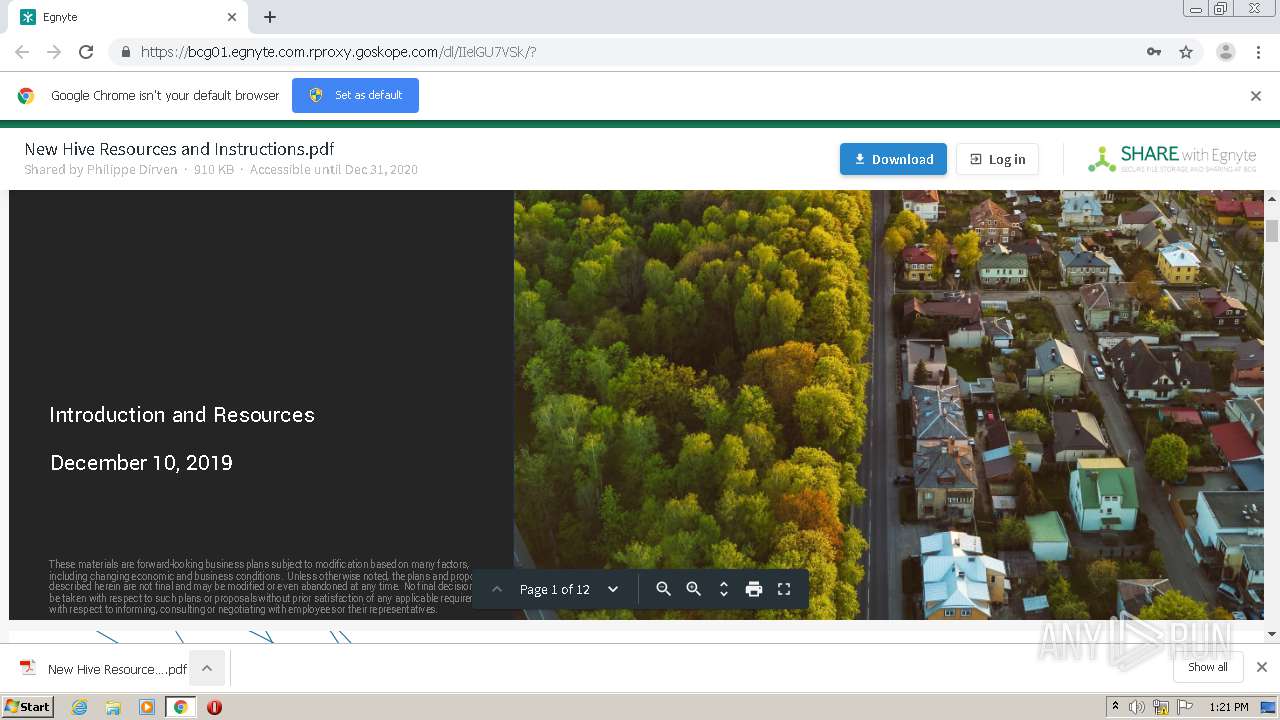Expand the page selector chevron
The width and height of the screenshot is (1280, 720).
coord(613,589)
